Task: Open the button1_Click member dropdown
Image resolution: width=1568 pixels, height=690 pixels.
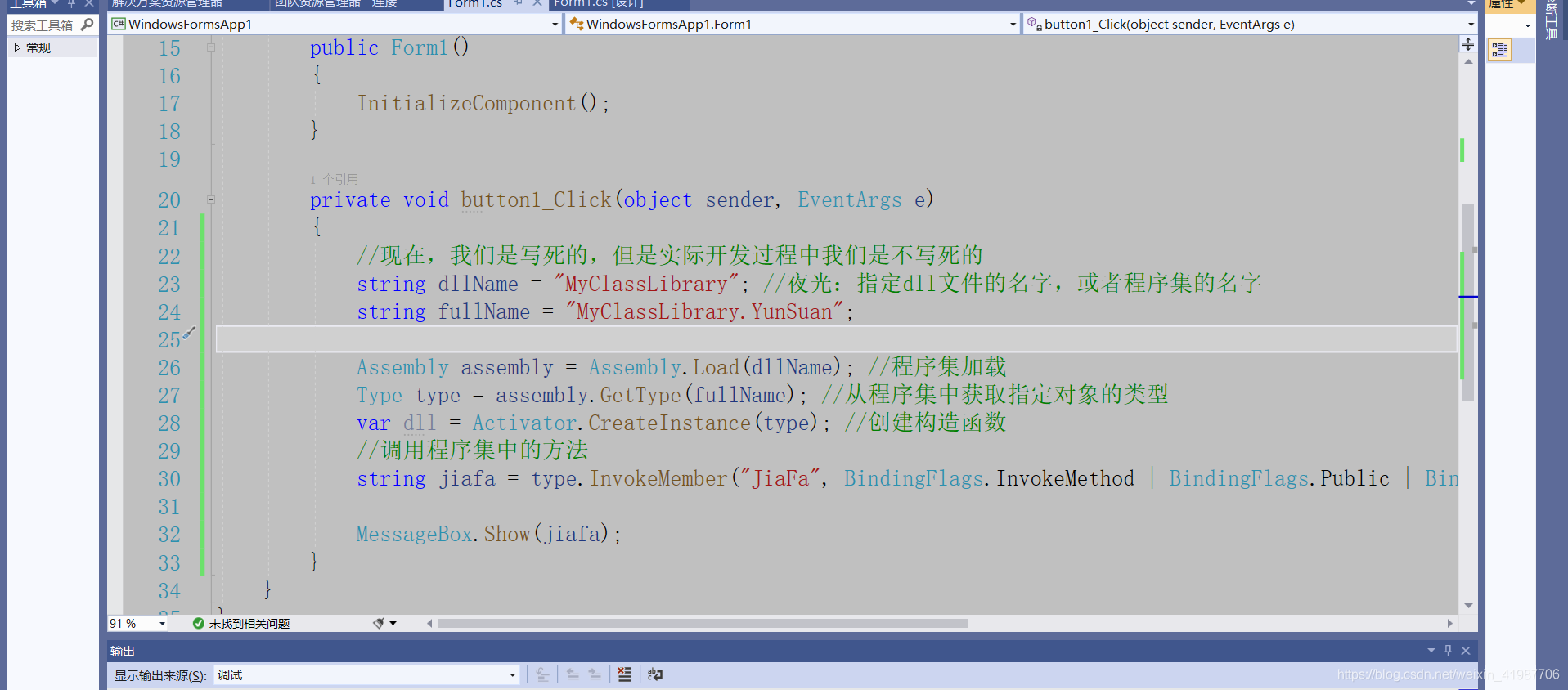Action: tap(1471, 25)
